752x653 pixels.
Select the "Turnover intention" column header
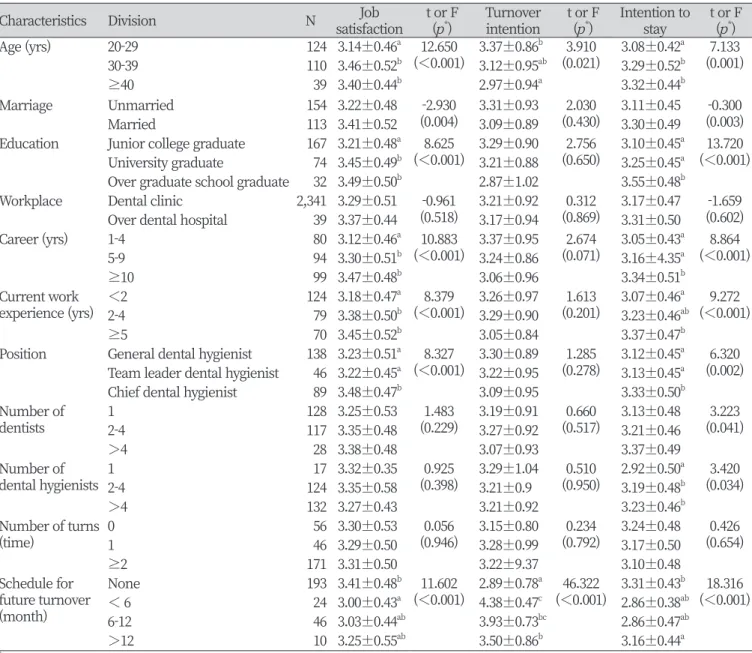(x=513, y=21)
